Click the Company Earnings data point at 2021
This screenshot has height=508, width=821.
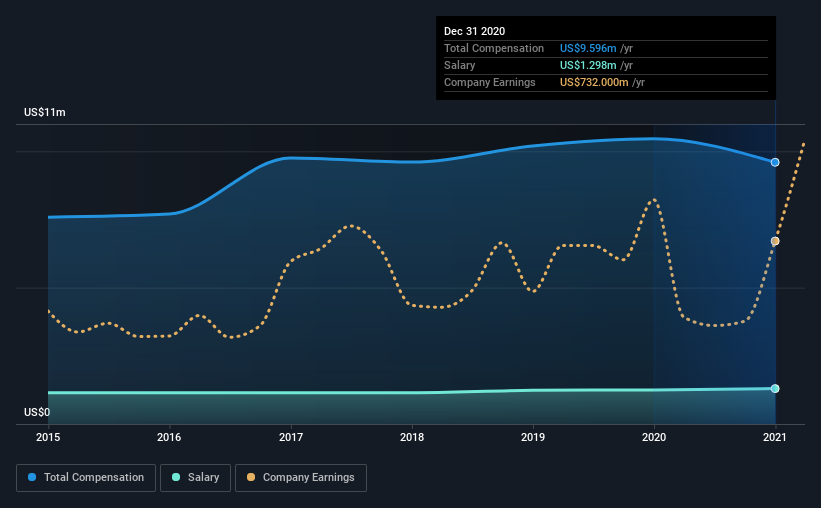pyautogui.click(x=775, y=241)
